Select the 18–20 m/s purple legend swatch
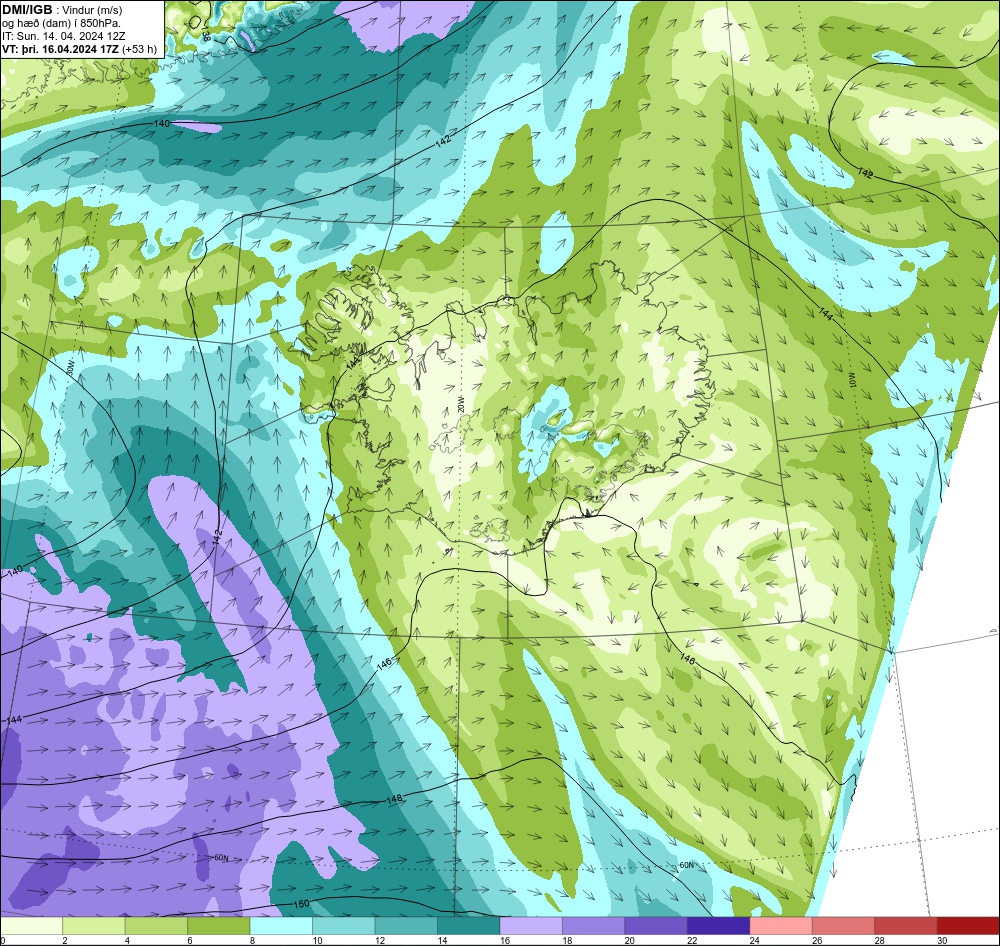Viewport: 1000px width, 946px height. tap(594, 926)
